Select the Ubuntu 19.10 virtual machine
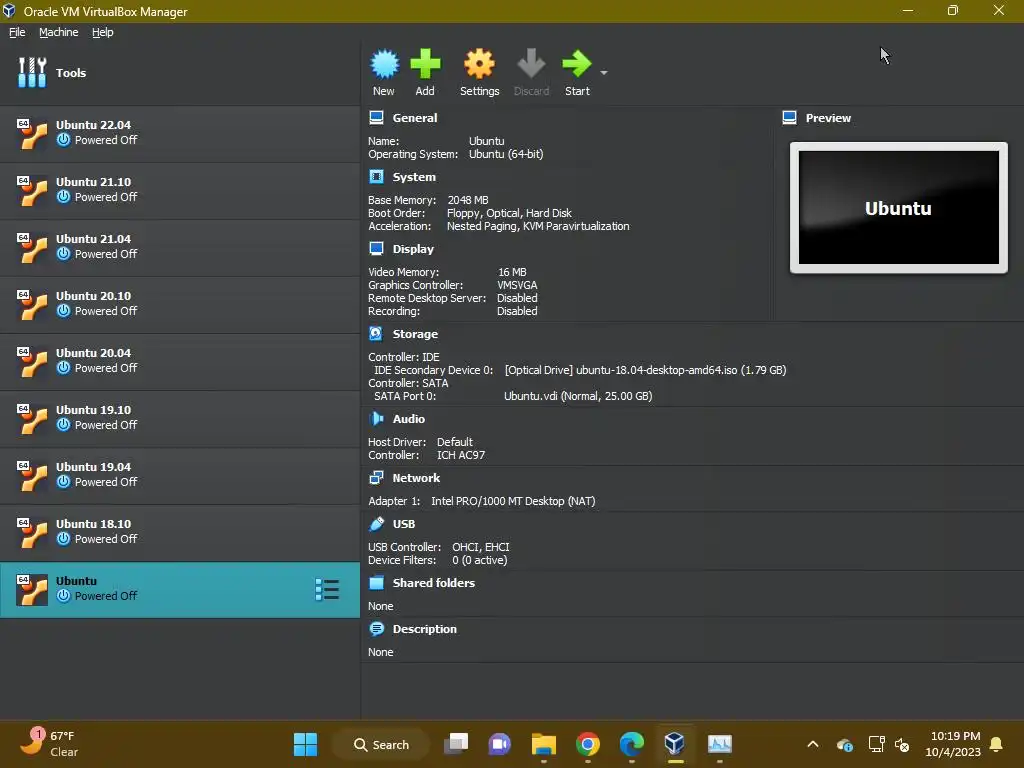Viewport: 1024px width, 768px height. coord(180,418)
